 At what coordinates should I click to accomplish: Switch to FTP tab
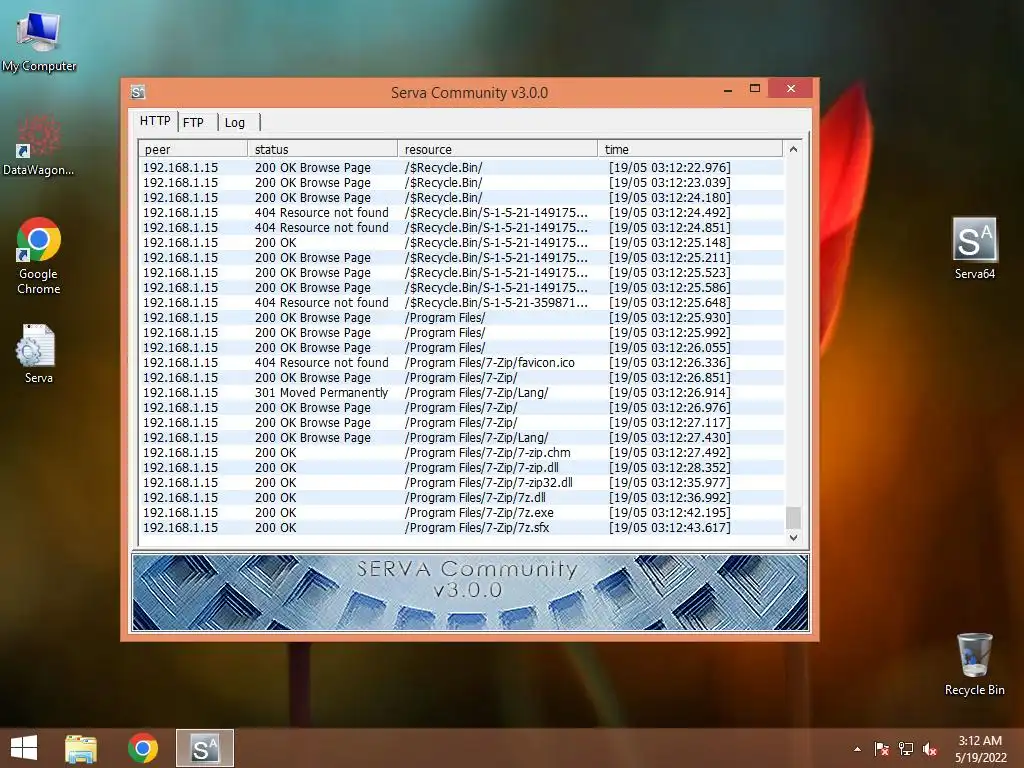click(x=193, y=122)
